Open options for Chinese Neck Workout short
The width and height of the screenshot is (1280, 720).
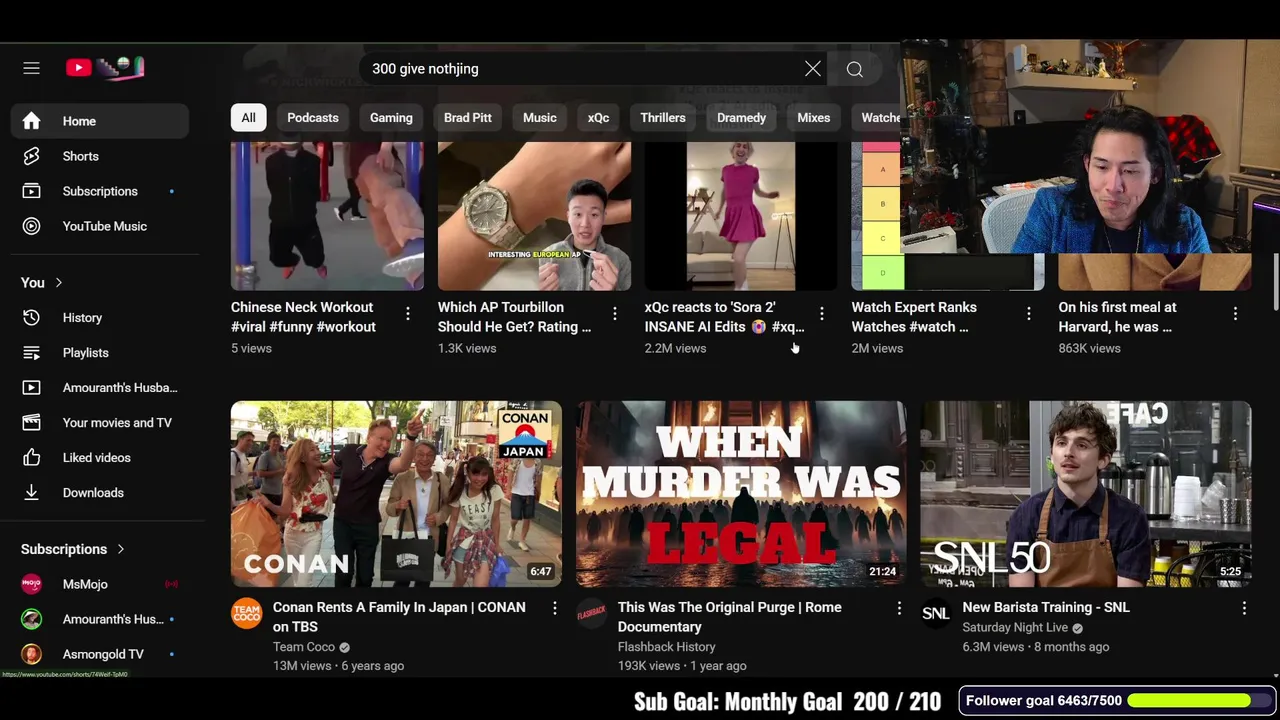click(x=408, y=314)
